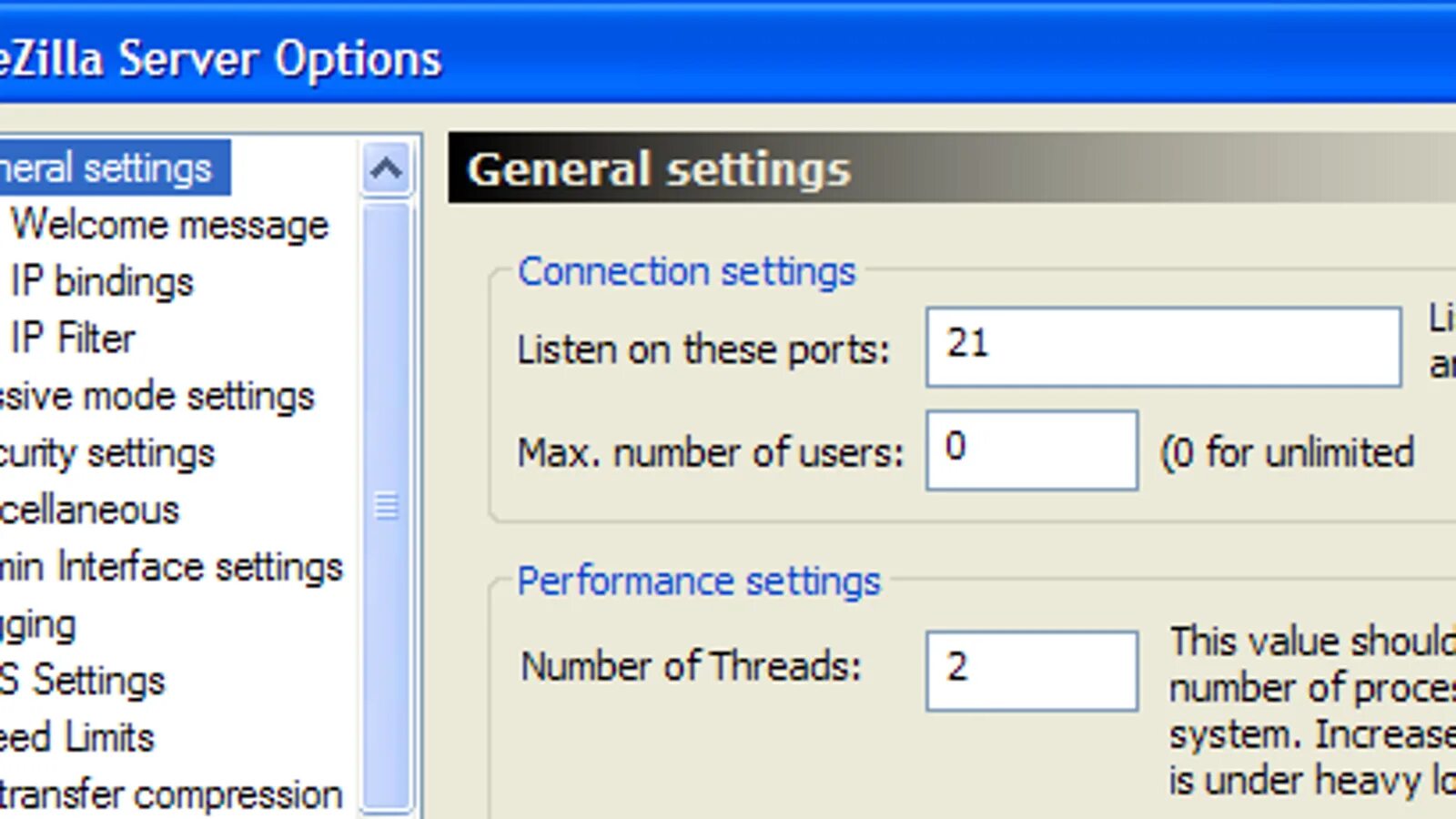The image size is (1456, 819).
Task: Open the IP Filter page
Action: pos(73,339)
